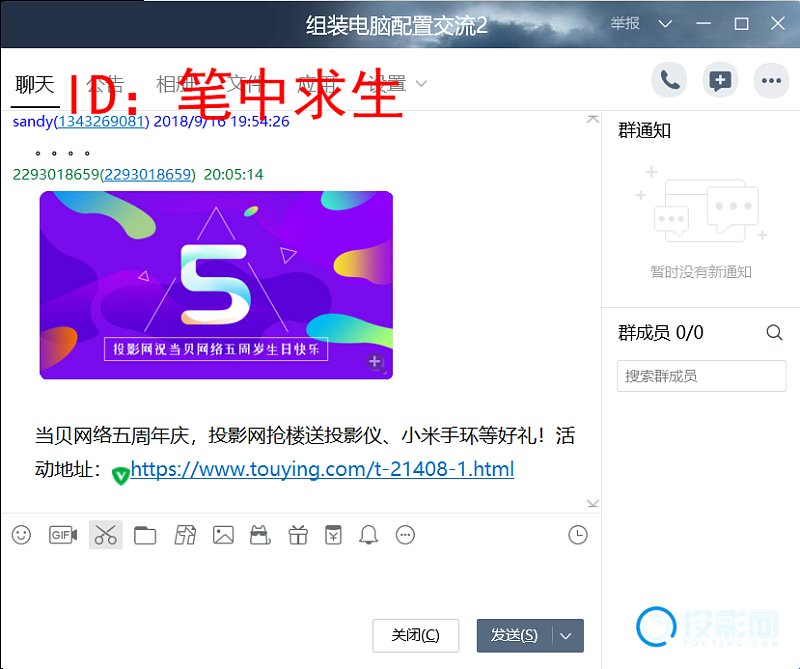Expand the chevron beside 设置
The image size is (800, 669).
pos(421,83)
